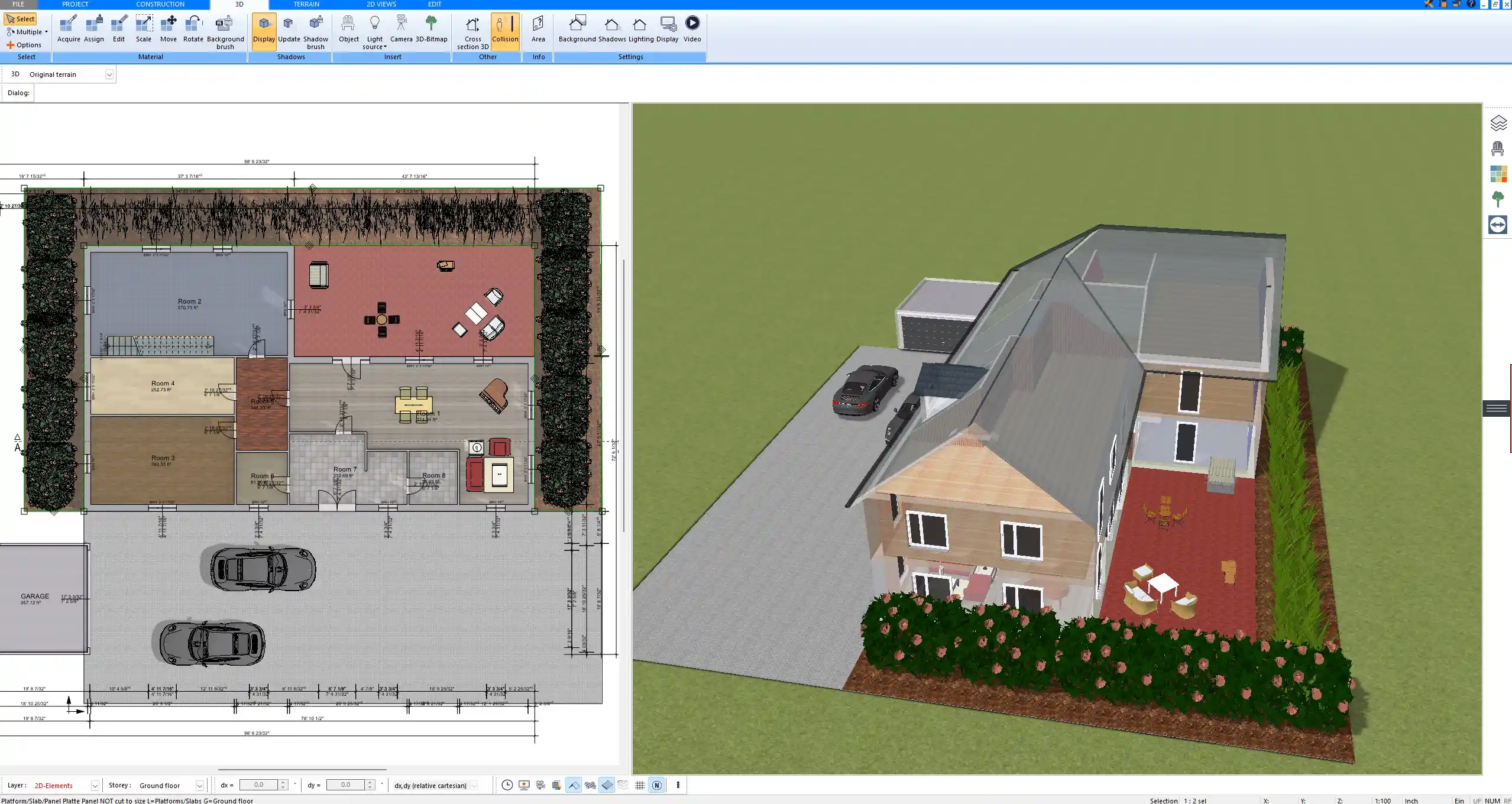The image size is (1512, 804).
Task: Open the CONSTRUCTION ribbon tab
Action: pyautogui.click(x=160, y=4)
